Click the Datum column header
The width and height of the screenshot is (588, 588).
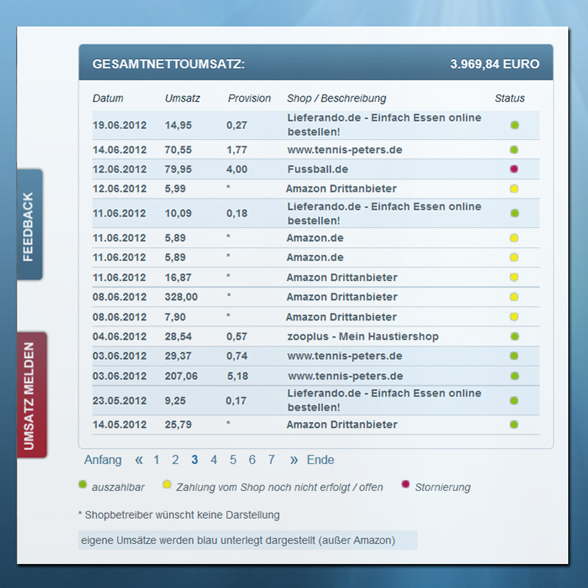coord(108,98)
